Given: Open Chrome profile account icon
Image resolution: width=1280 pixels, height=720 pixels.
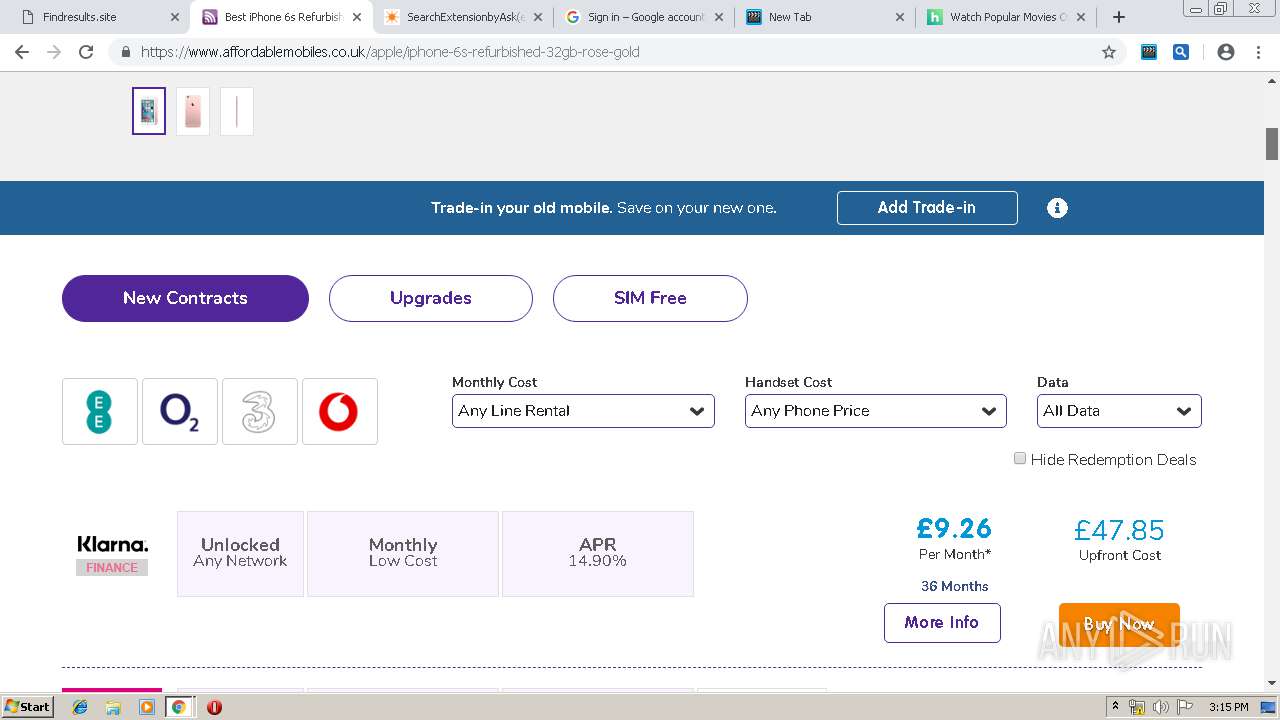Looking at the screenshot, I should click(x=1226, y=52).
